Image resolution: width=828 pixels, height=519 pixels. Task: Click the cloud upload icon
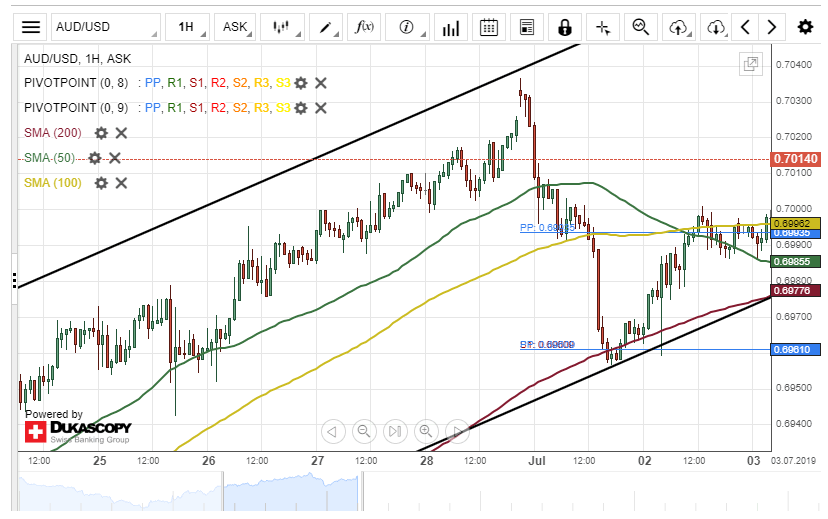coord(679,27)
